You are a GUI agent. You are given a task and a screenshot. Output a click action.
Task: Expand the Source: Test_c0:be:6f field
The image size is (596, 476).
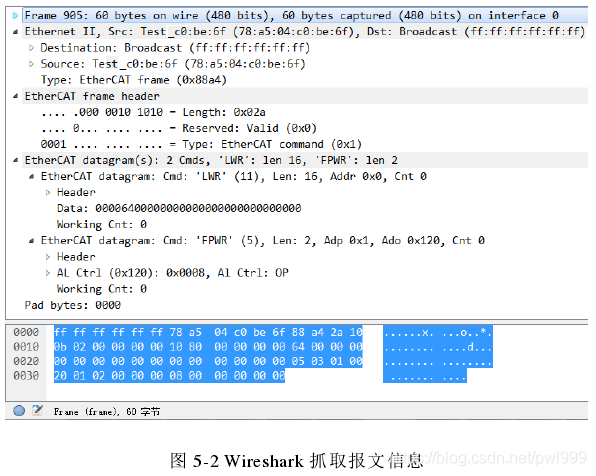tap(32, 64)
